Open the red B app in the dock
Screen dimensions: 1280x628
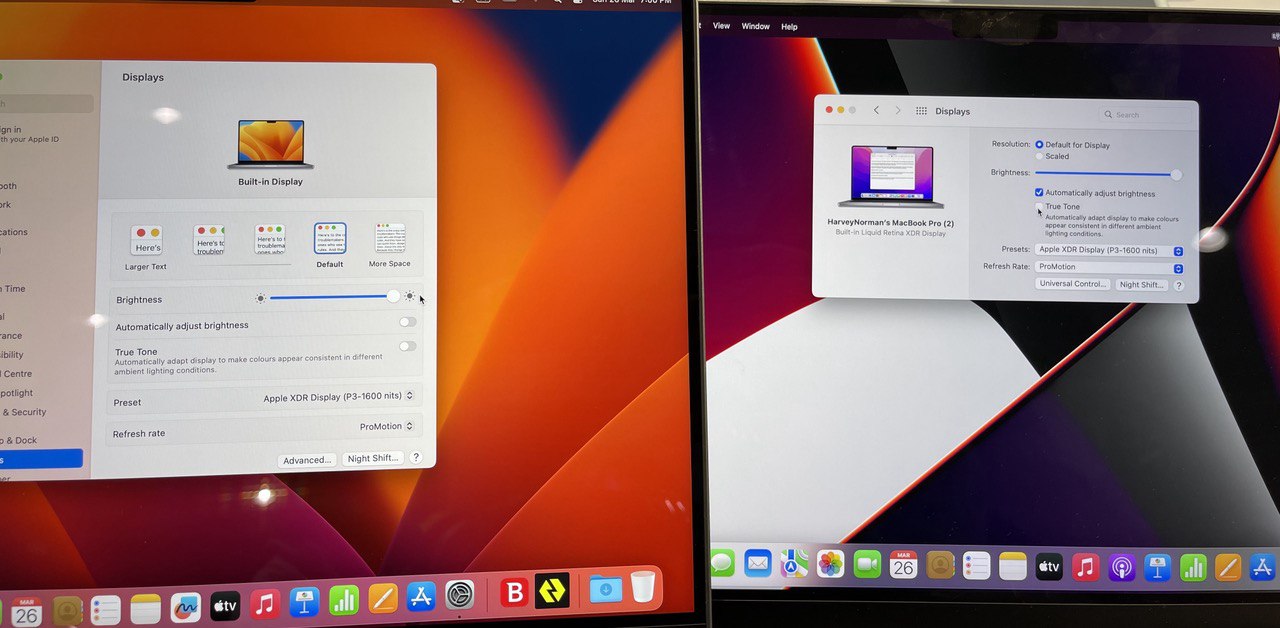(x=514, y=592)
